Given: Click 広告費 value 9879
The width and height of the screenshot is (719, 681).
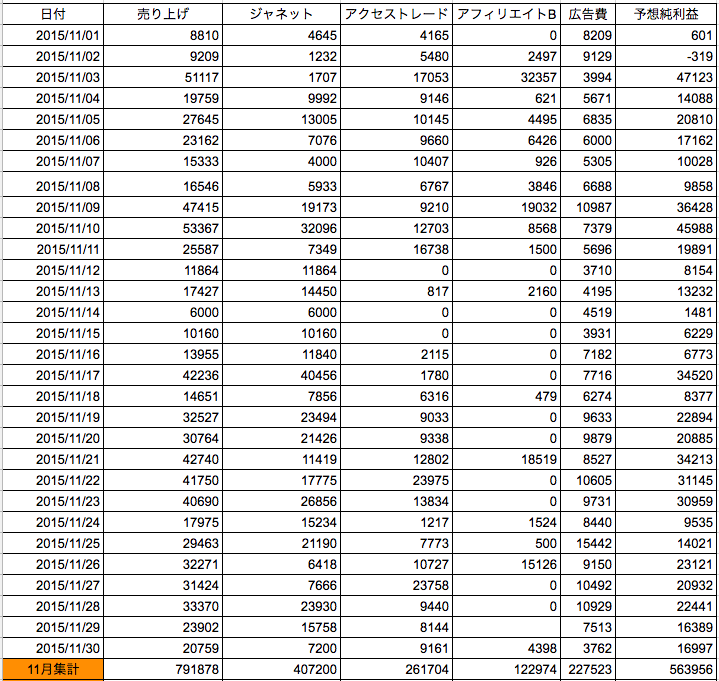Looking at the screenshot, I should pyautogui.click(x=588, y=439).
